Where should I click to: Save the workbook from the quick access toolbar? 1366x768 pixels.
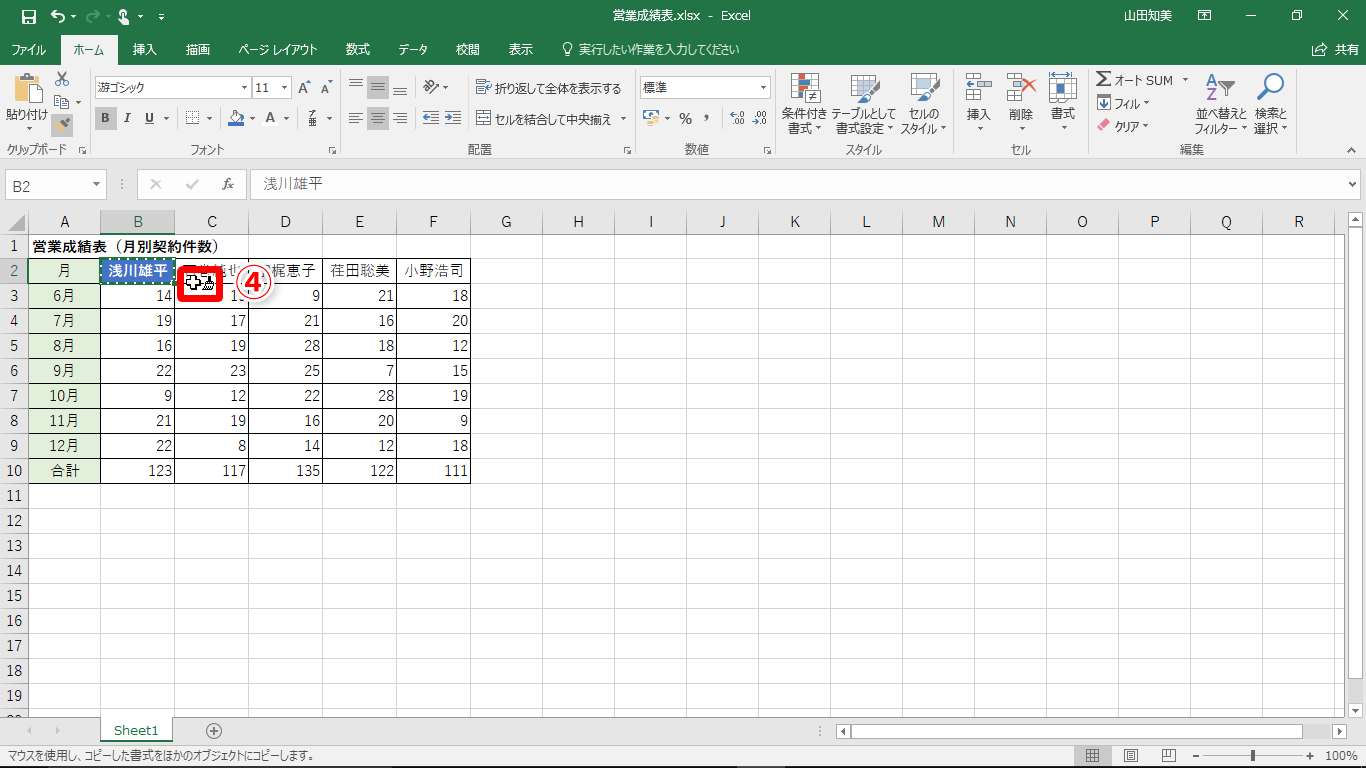(28, 16)
